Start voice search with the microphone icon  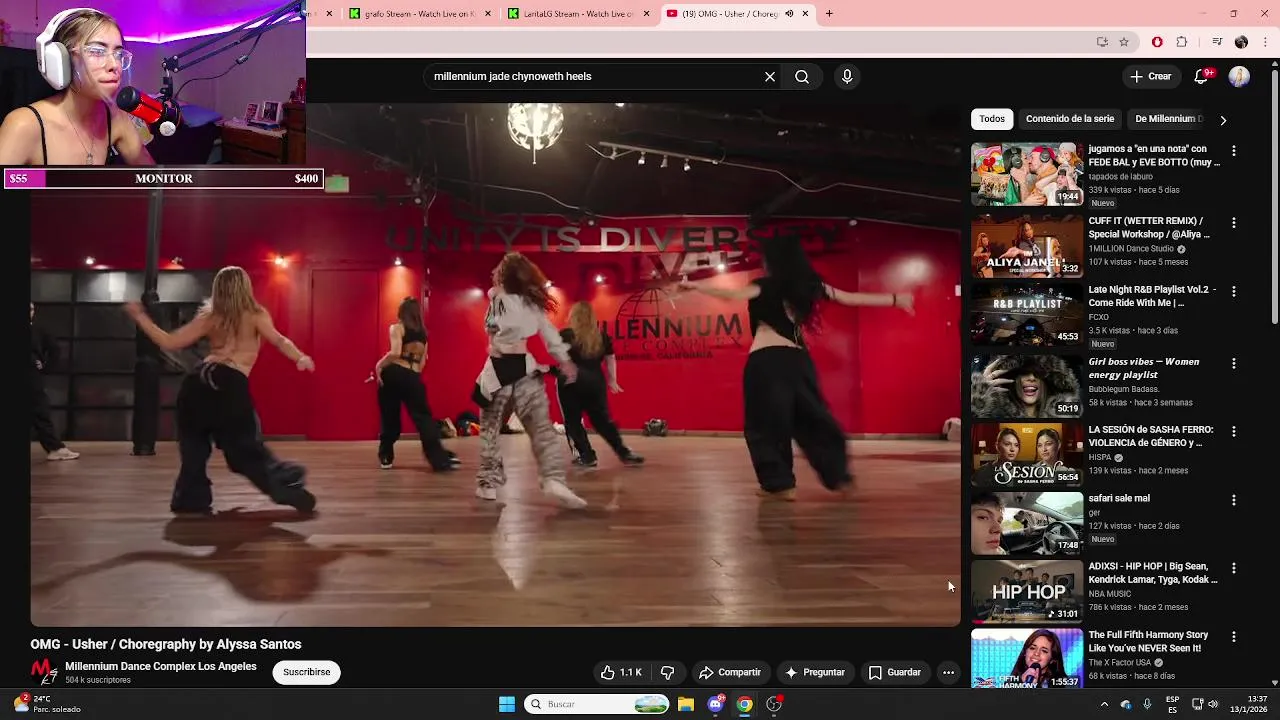pos(847,76)
